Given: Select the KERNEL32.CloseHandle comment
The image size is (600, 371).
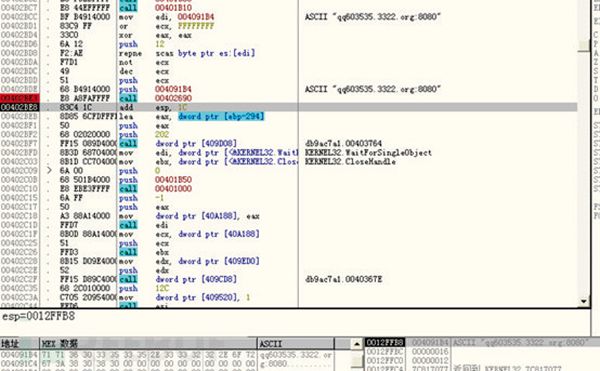Looking at the screenshot, I should [350, 162].
